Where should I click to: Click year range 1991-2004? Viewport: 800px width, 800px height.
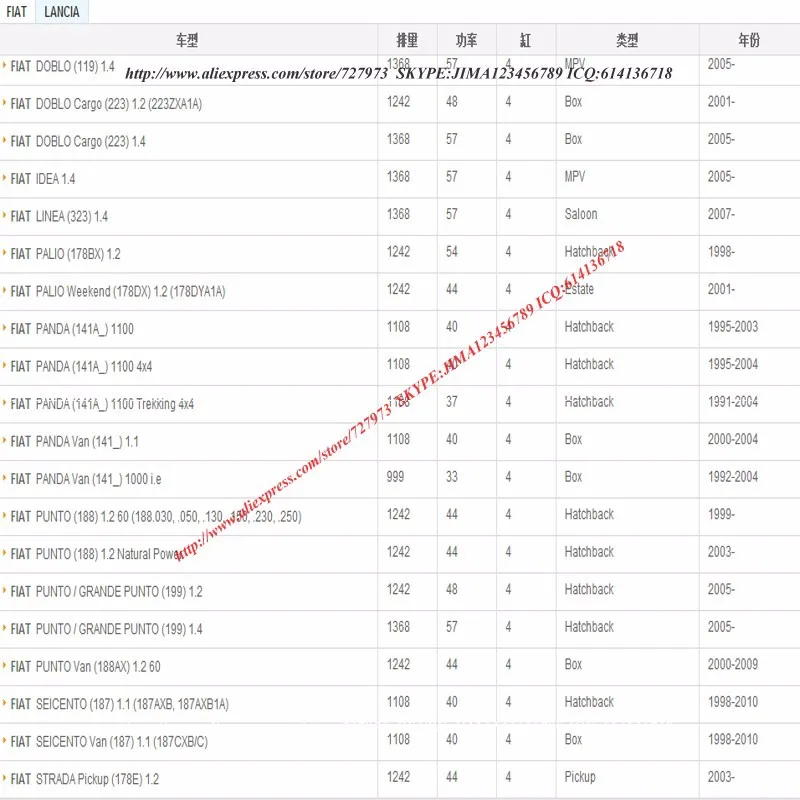tap(733, 402)
